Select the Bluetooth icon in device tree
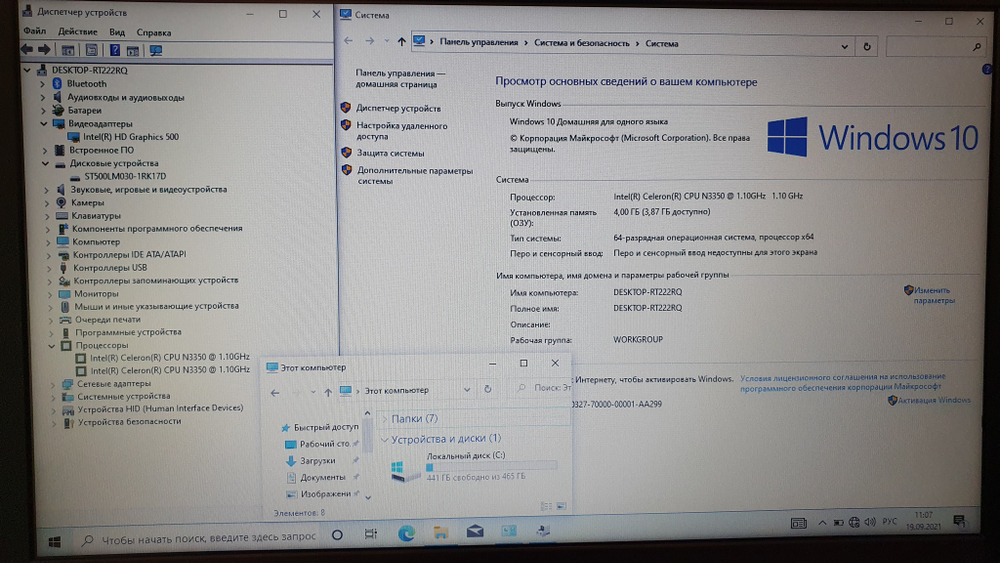 pyautogui.click(x=57, y=84)
